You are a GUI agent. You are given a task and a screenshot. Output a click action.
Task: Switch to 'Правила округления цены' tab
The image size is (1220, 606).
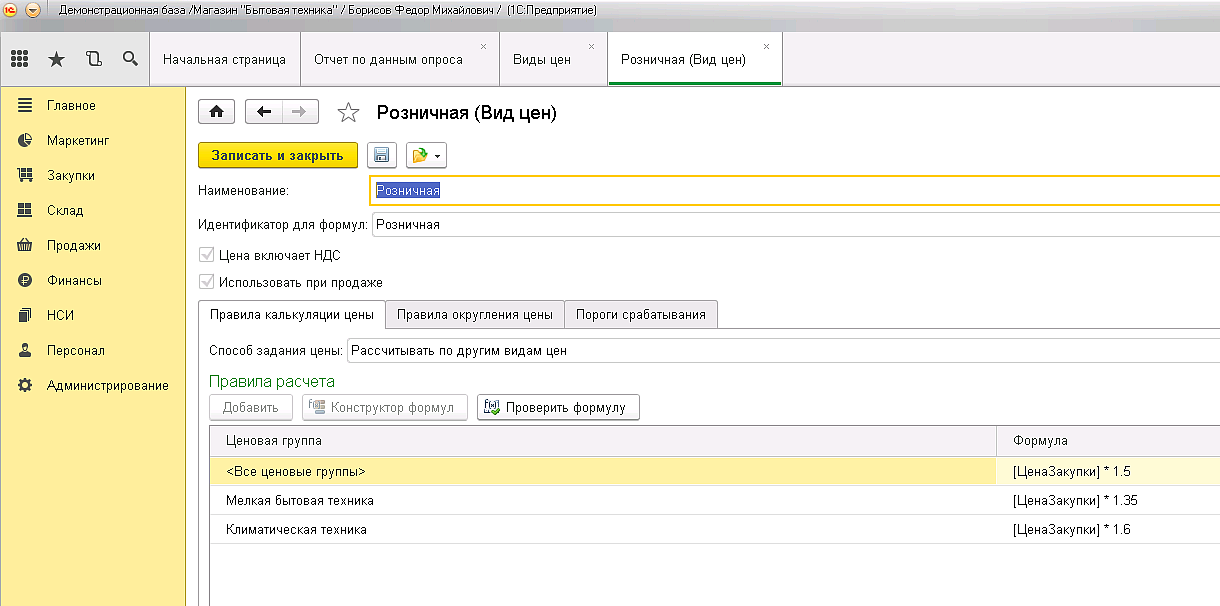[x=474, y=314]
